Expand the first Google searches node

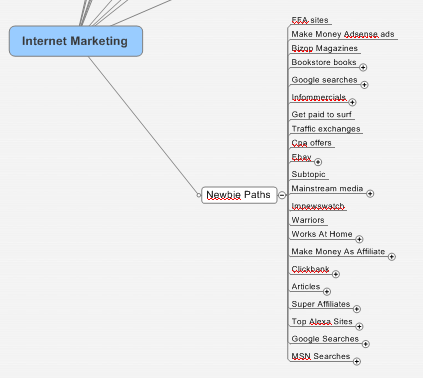click(x=364, y=85)
